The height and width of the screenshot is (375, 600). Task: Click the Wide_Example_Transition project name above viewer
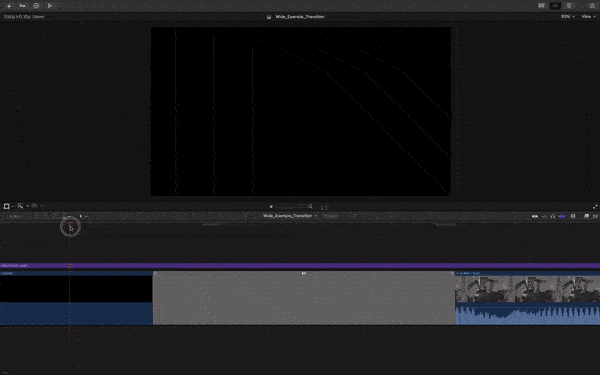(x=300, y=17)
